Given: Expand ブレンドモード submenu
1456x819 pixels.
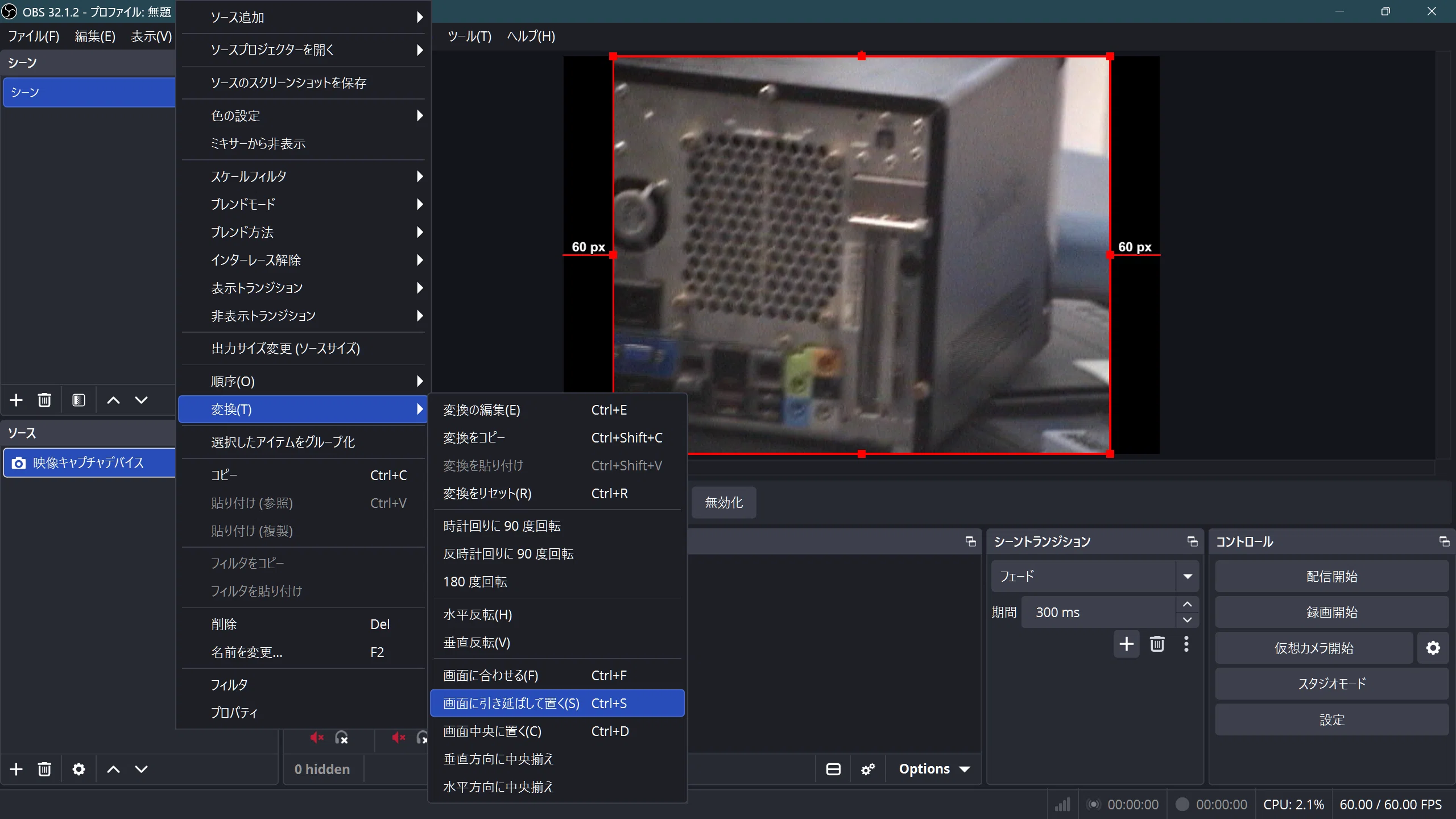Looking at the screenshot, I should coord(303,204).
